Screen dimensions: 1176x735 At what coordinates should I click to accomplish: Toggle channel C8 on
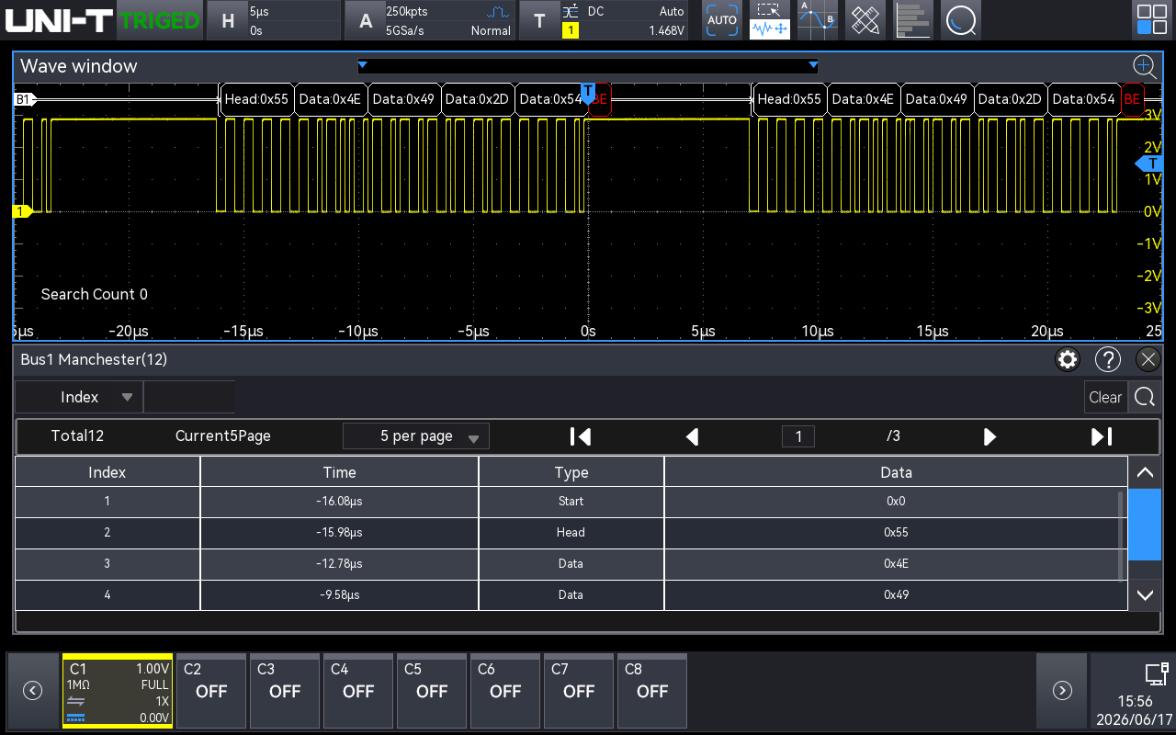652,691
